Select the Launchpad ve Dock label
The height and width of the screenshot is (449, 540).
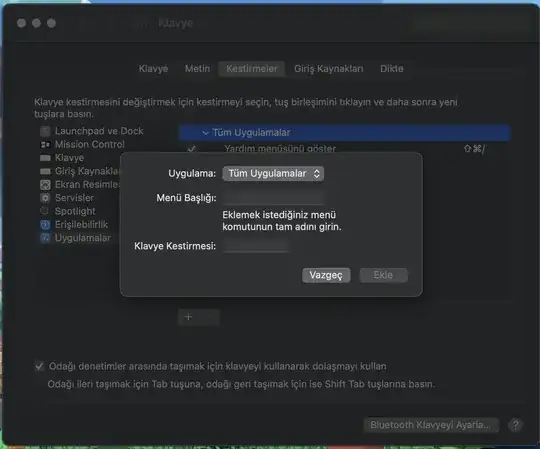99,131
